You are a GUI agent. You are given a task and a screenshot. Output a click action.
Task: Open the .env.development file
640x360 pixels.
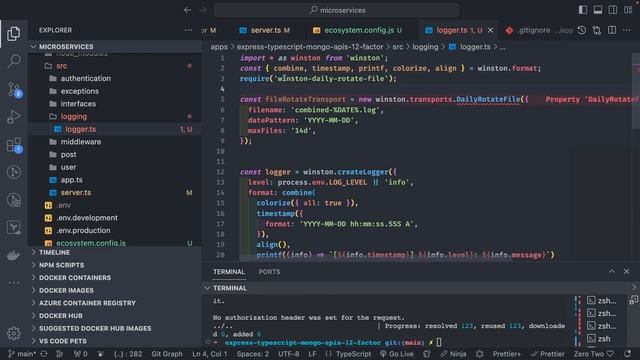115,218
